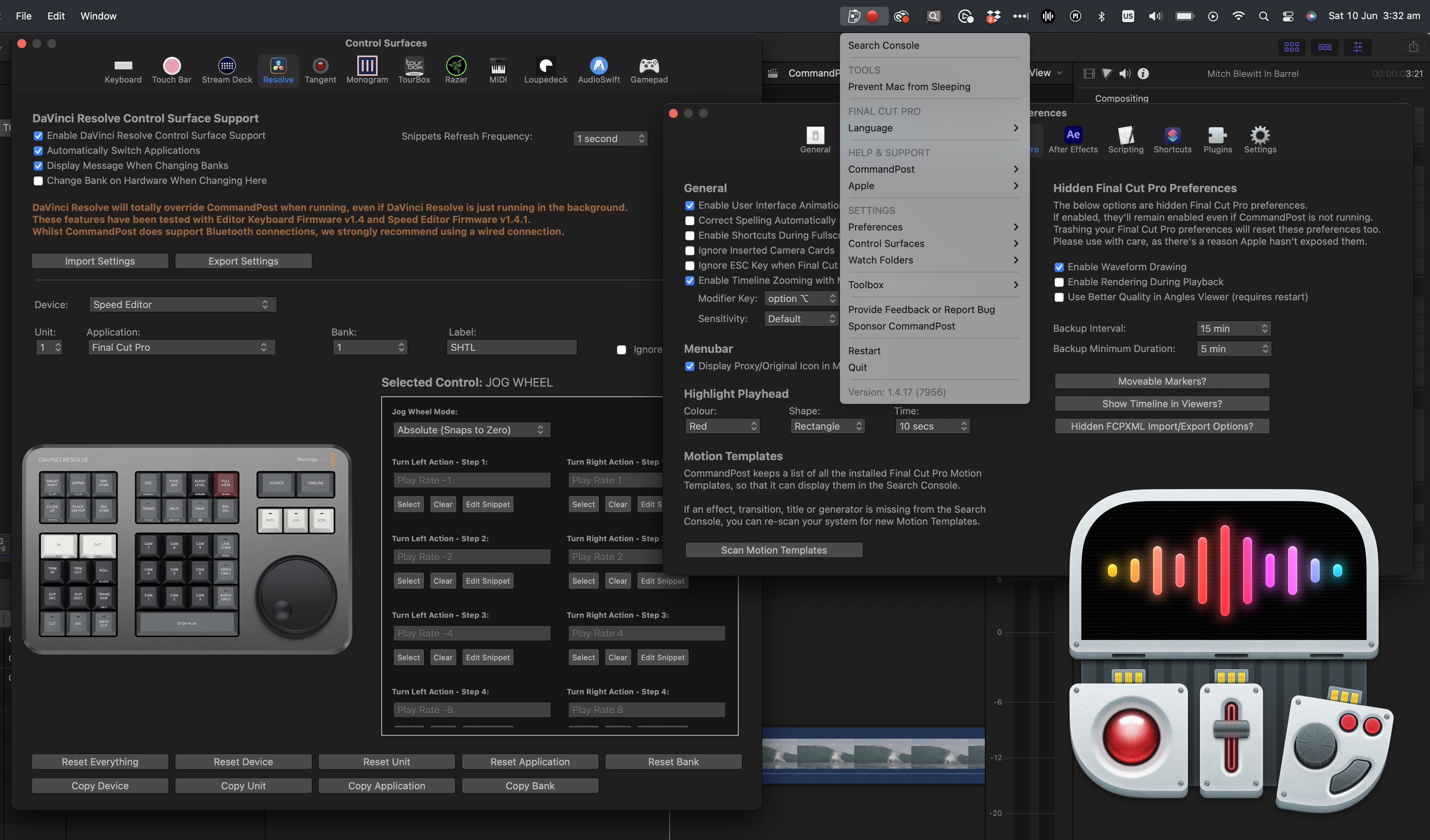Choose Prevent Mac from Sleeping menu item
This screenshot has height=840, width=1430.
point(909,87)
